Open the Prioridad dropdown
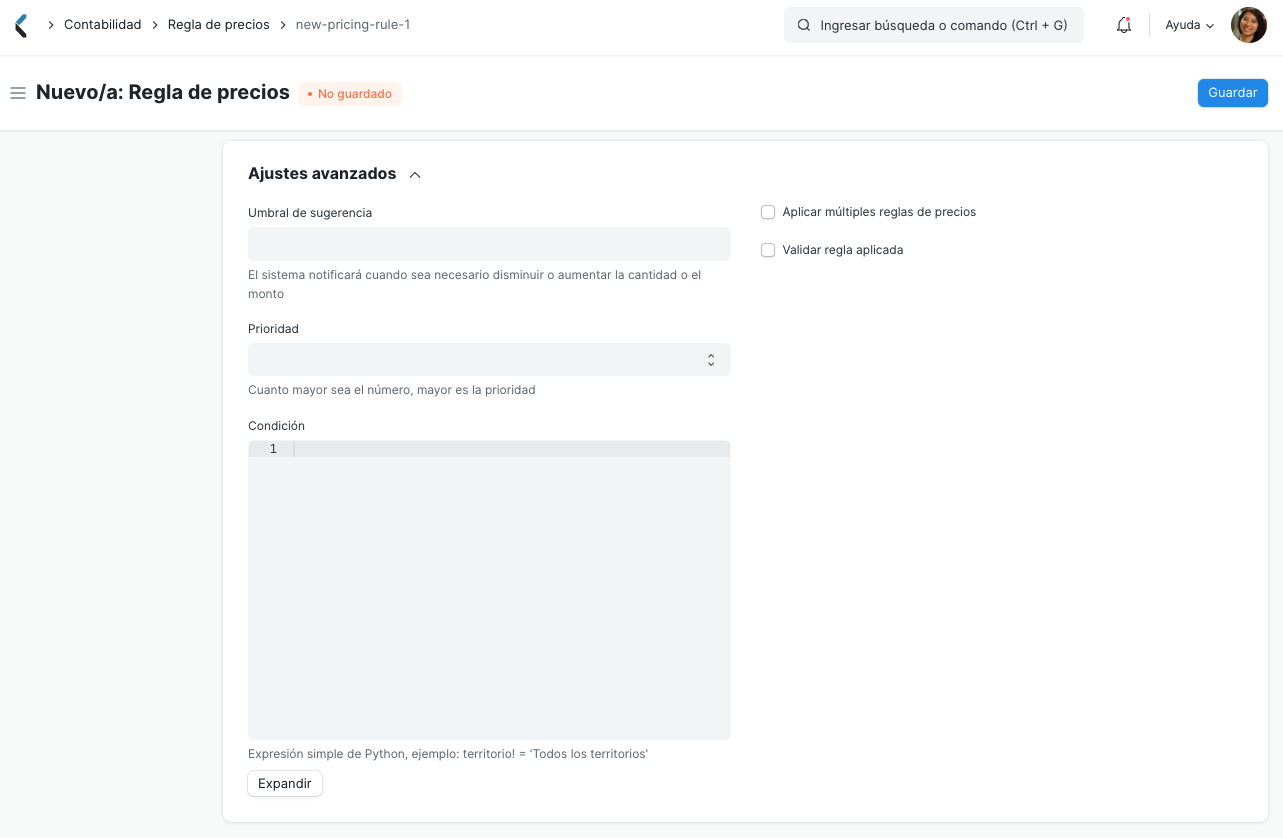This screenshot has height=838, width=1283. coord(489,360)
